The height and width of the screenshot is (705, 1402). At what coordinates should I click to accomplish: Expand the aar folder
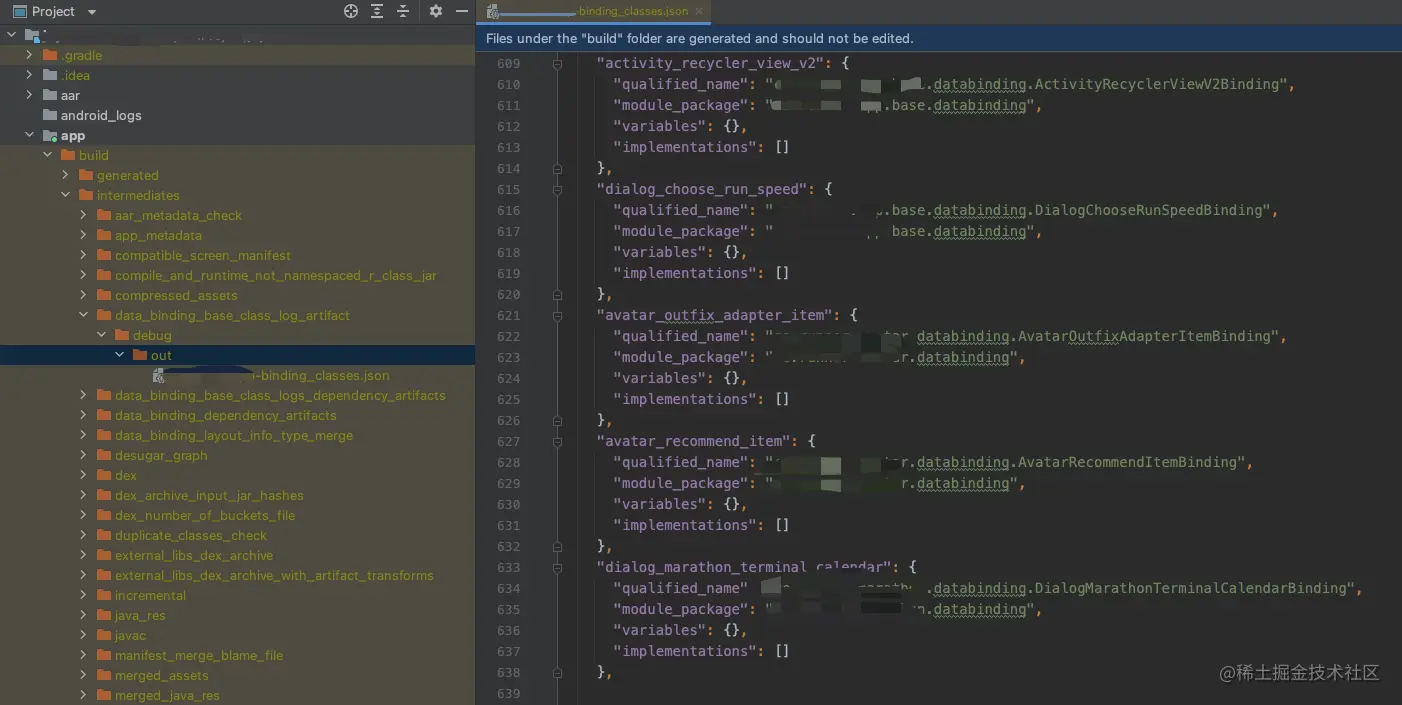pyautogui.click(x=29, y=95)
